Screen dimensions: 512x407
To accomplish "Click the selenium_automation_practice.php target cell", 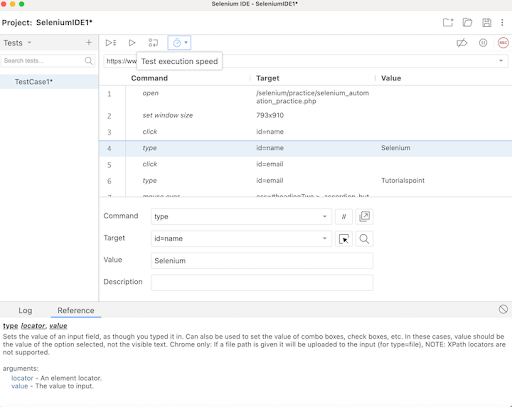I will 313,97.
